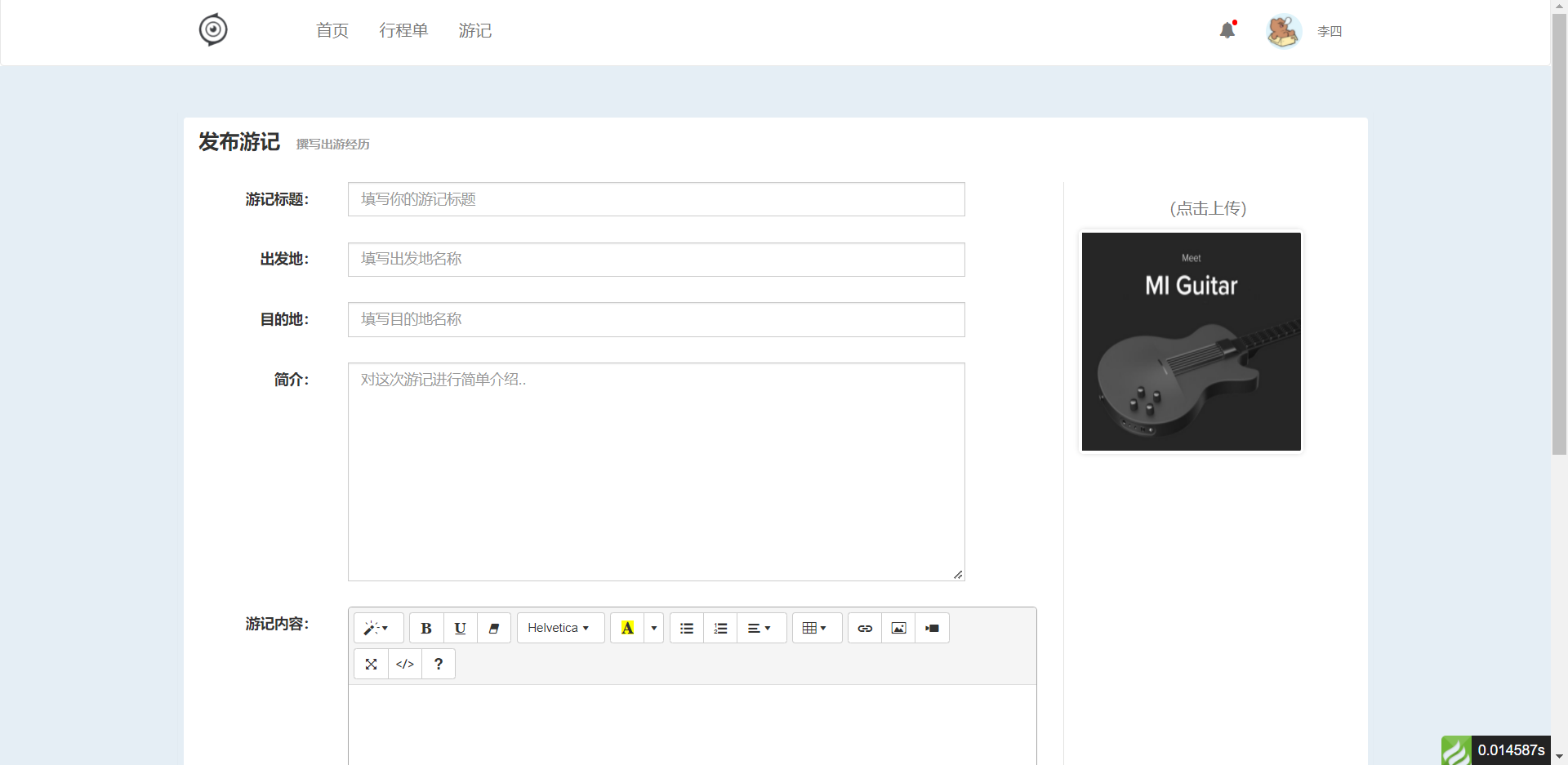Focus the 目的地 input field
1568x765 pixels.
(x=656, y=319)
